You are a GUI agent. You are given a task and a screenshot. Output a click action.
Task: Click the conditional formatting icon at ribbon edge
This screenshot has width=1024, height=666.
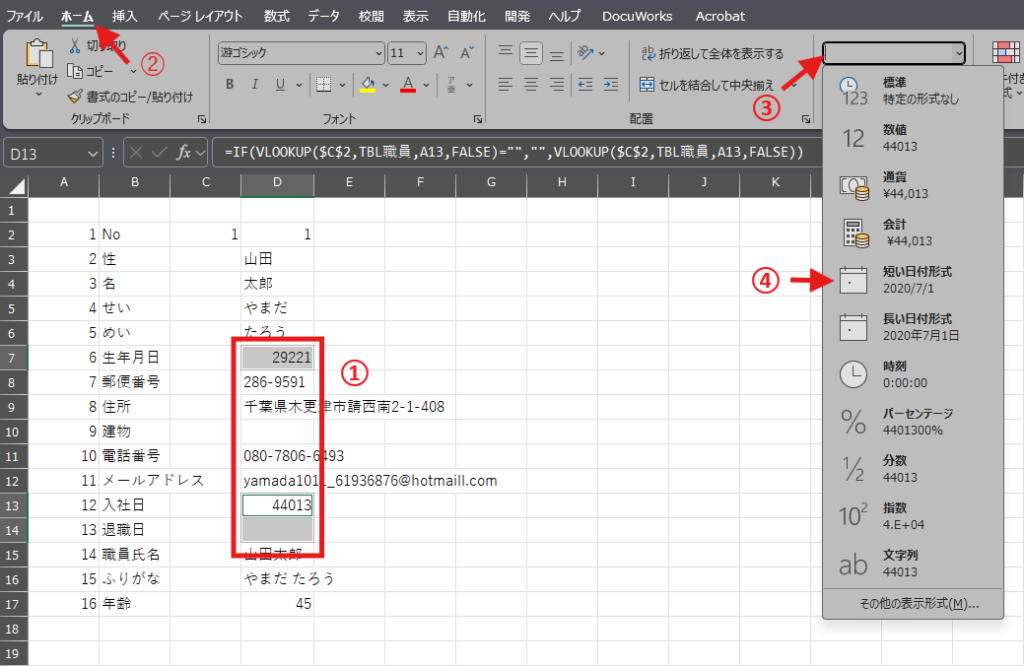[x=1006, y=52]
